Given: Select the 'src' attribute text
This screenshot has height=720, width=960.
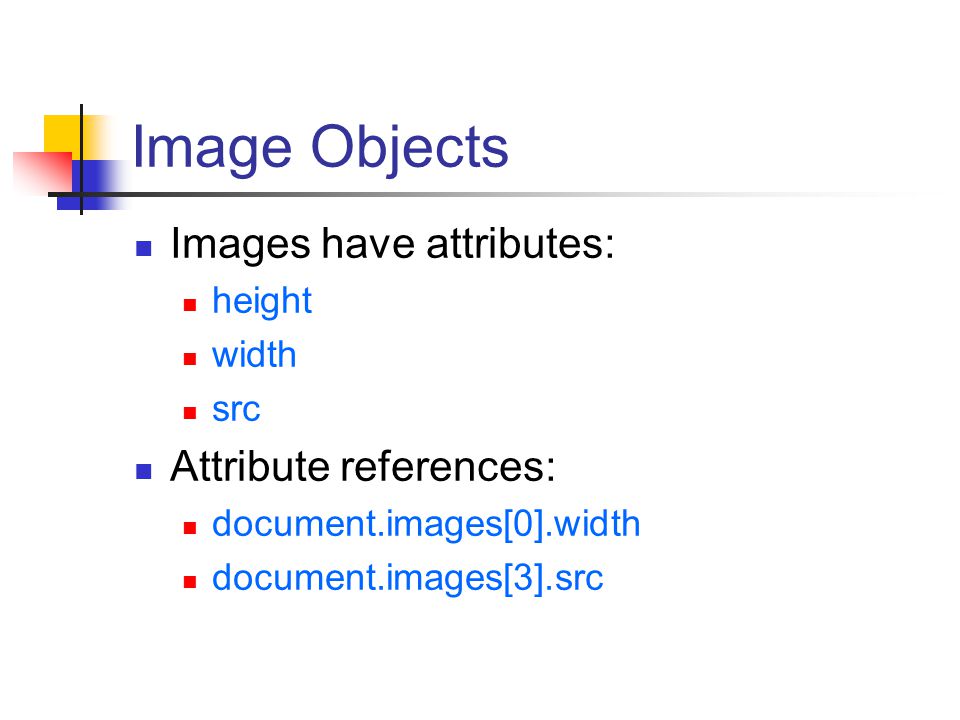Looking at the screenshot, I should pyautogui.click(x=236, y=410).
